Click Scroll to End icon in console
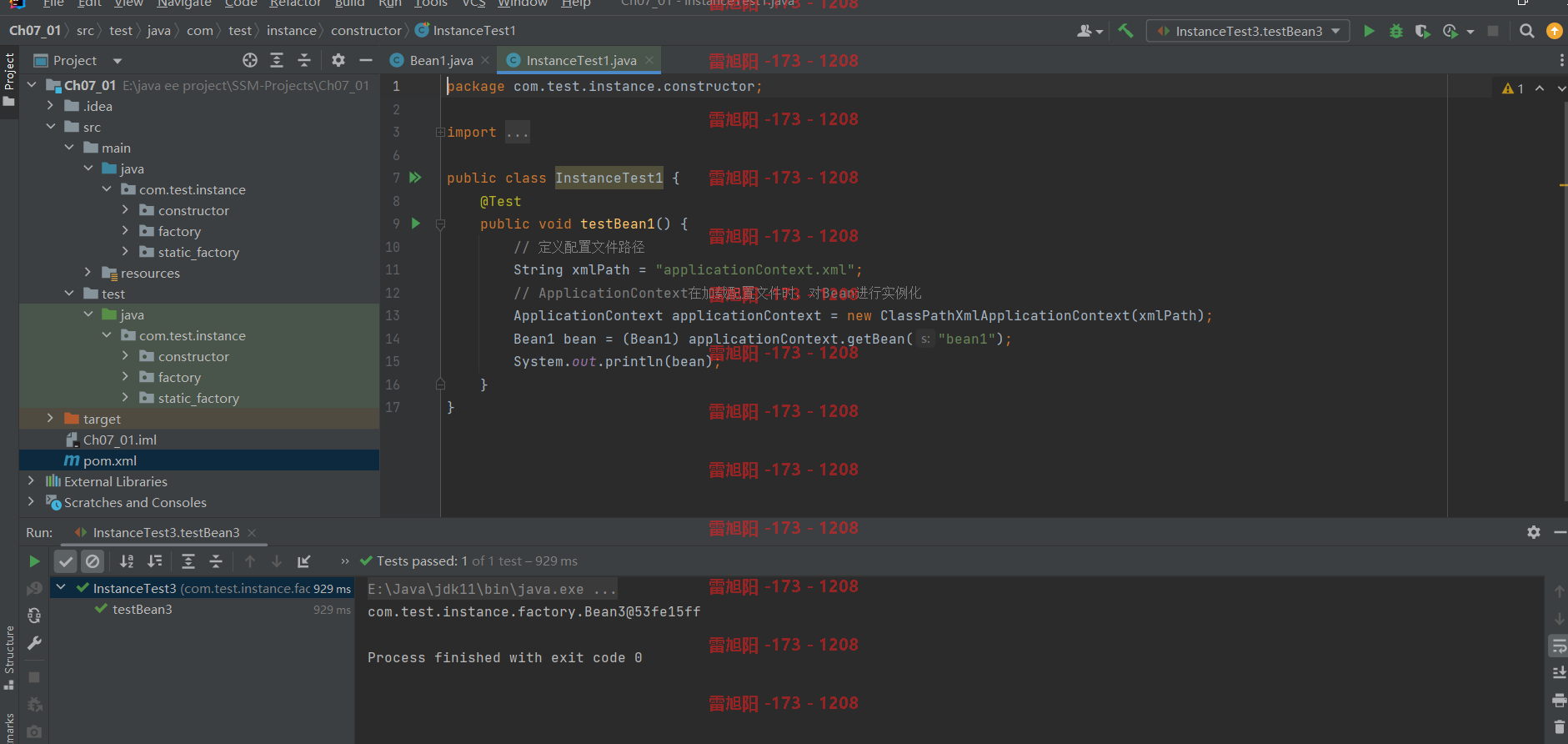1568x744 pixels. point(1559,672)
